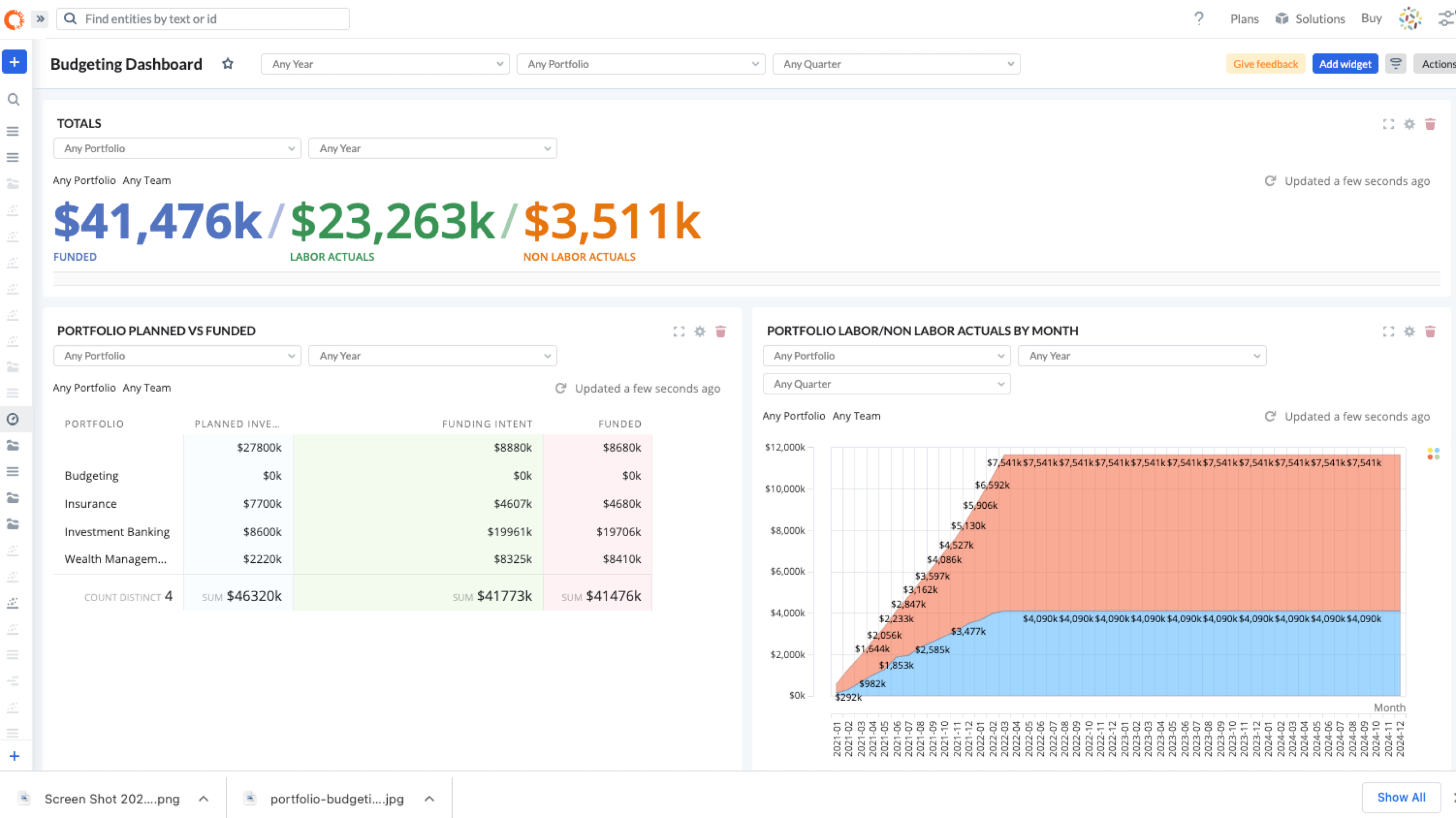Image resolution: width=1456 pixels, height=818 pixels.
Task: Star the Budgeting Dashboard as favorite
Action: tap(228, 64)
